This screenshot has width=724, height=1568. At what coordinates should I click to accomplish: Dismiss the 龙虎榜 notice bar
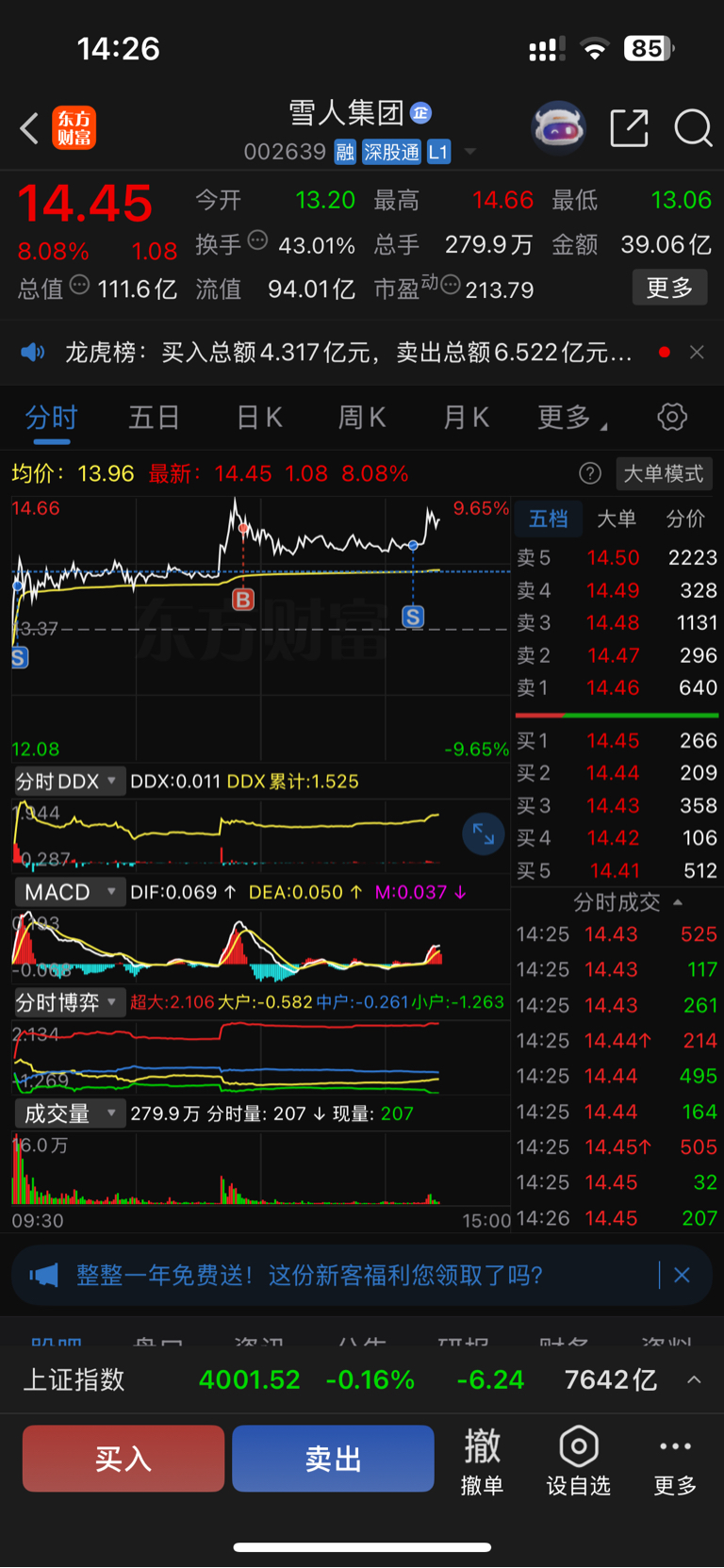click(697, 352)
